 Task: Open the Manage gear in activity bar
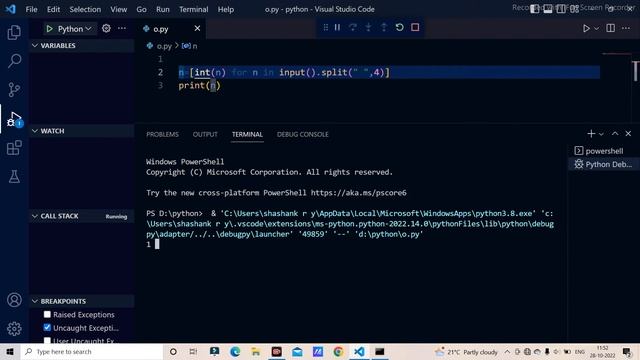pos(14,329)
